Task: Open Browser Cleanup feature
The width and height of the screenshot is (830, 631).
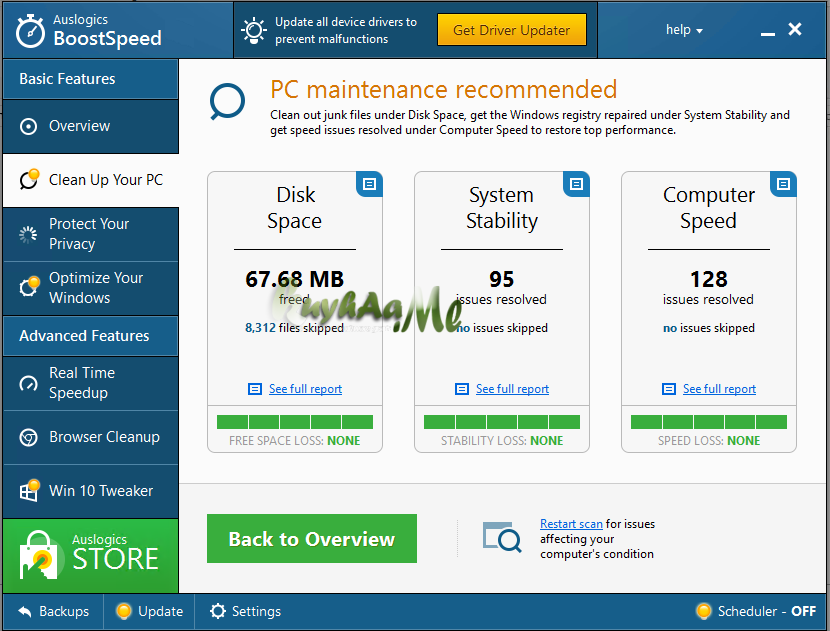Action: [91, 437]
